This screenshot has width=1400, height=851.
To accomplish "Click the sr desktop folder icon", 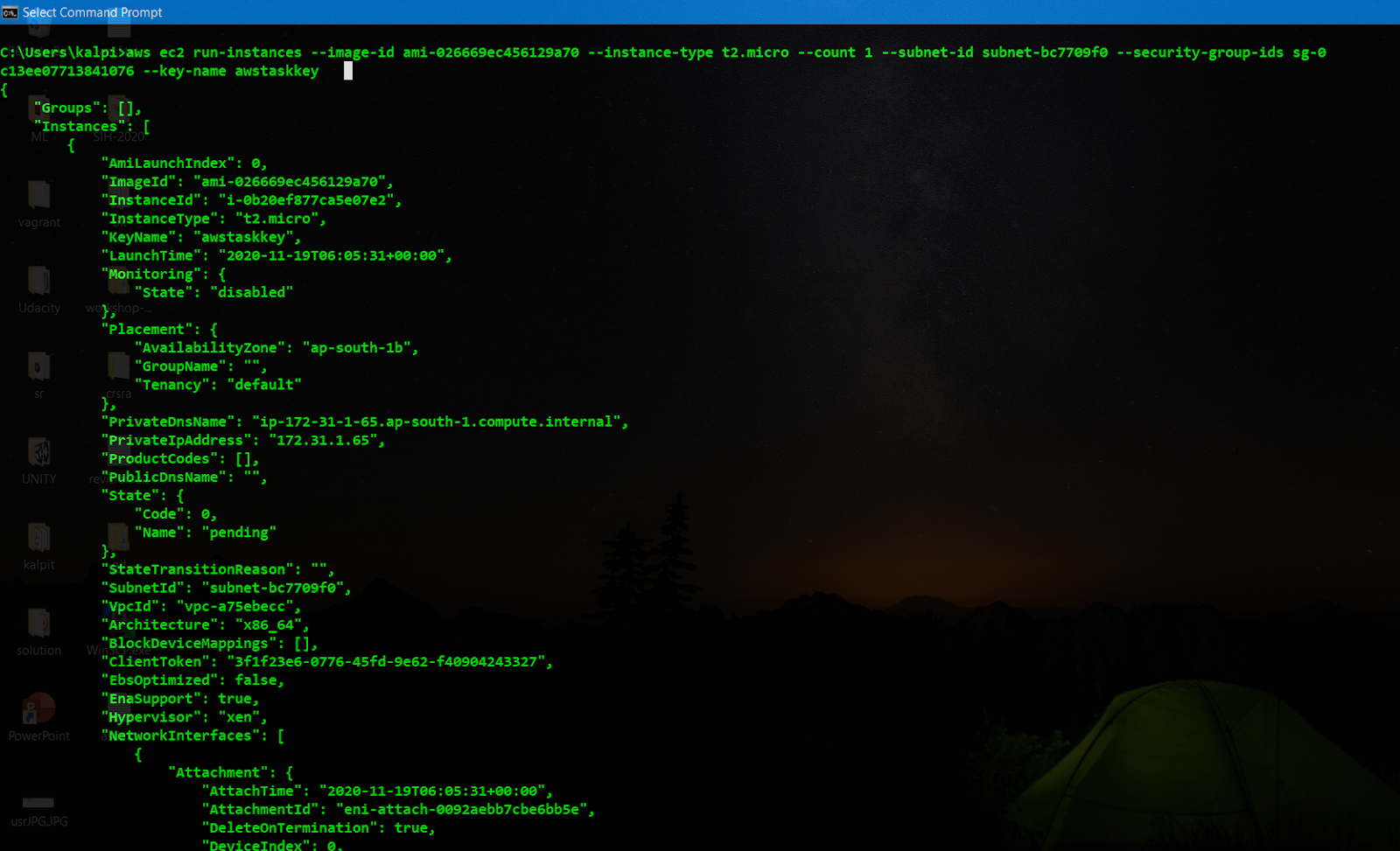I will coord(38,366).
